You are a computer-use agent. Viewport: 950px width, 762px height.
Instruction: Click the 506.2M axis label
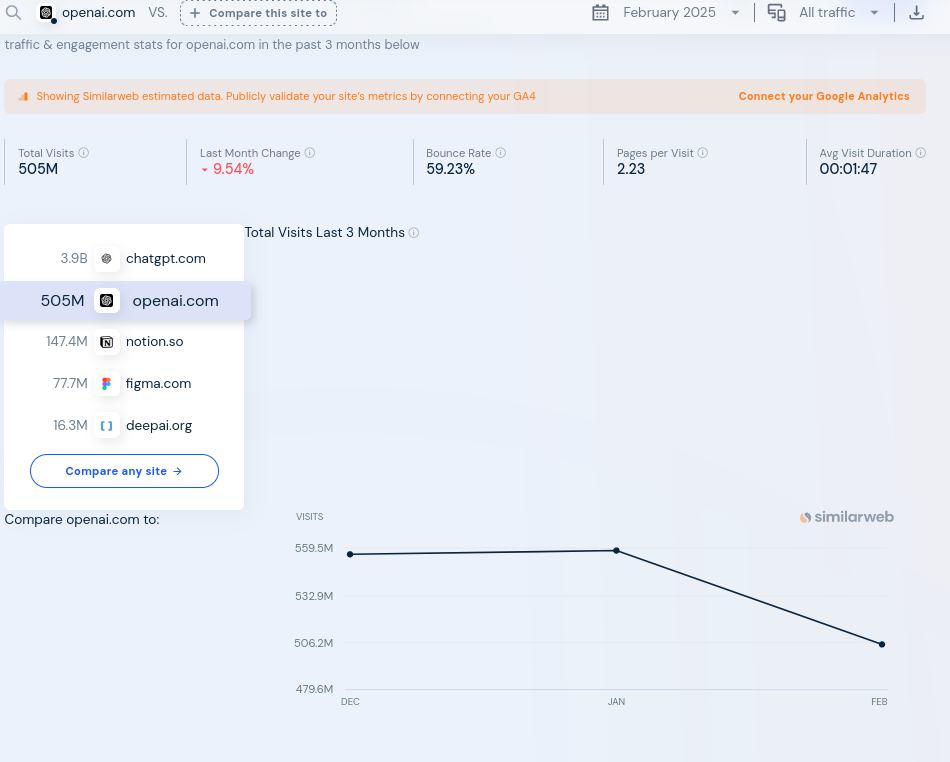314,643
